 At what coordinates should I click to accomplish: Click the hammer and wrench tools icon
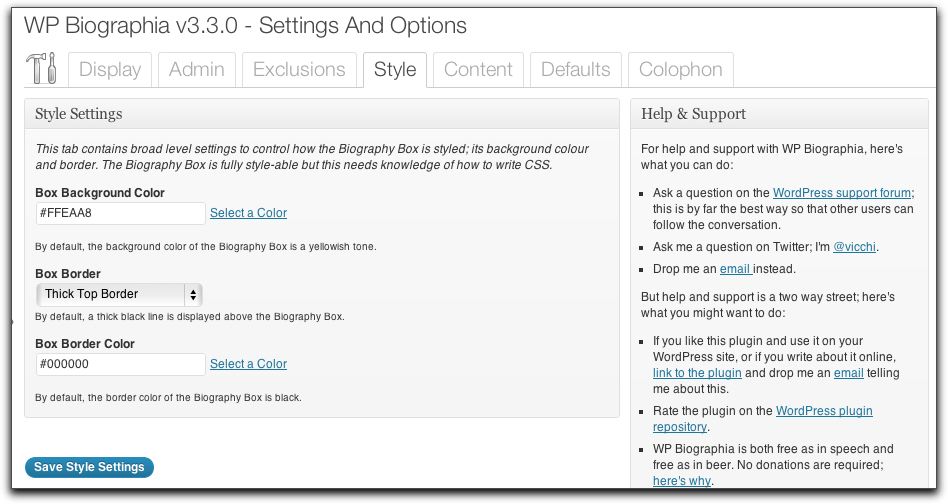tap(41, 70)
